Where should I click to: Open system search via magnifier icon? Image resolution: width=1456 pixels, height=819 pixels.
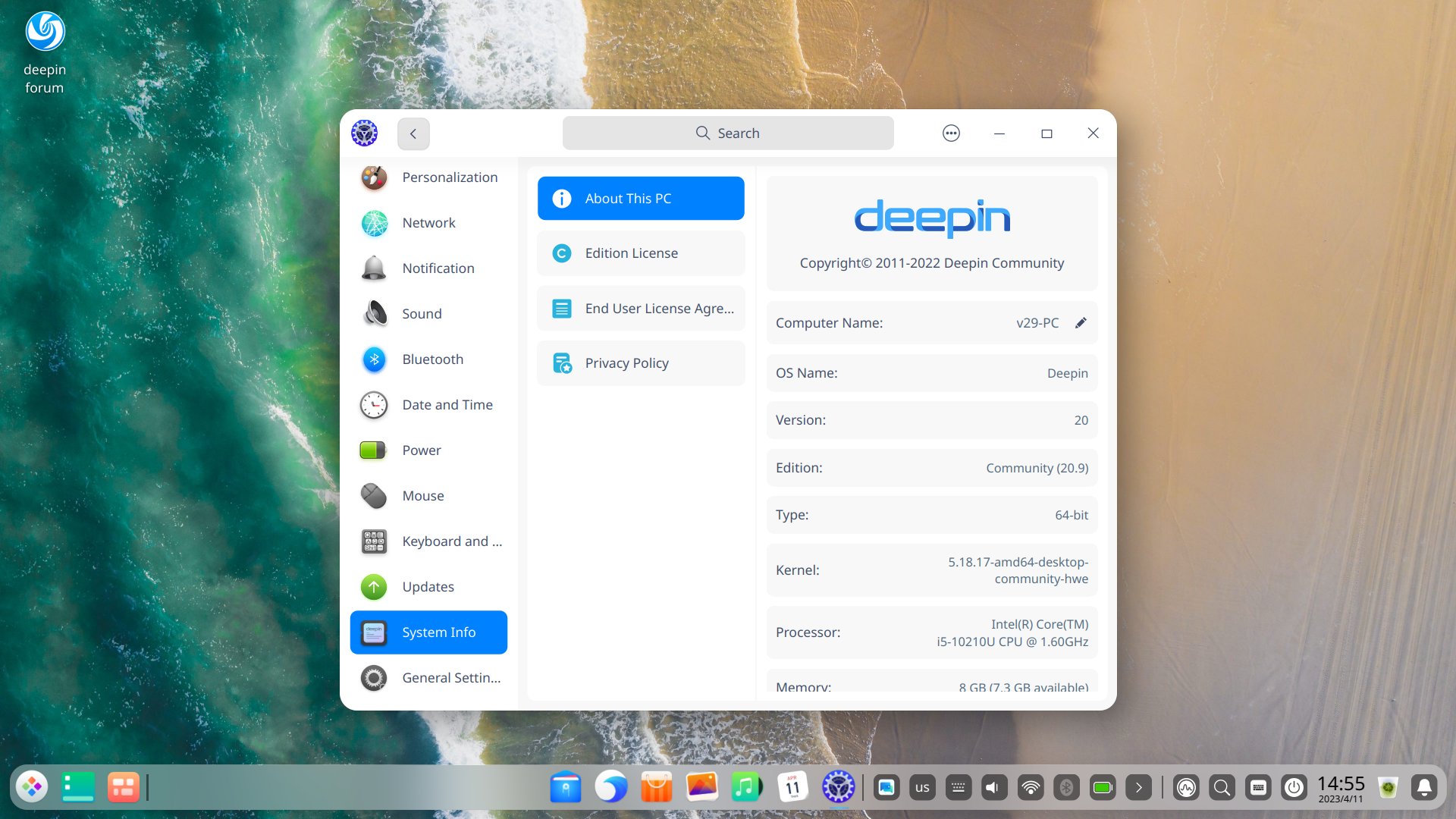pos(1223,788)
